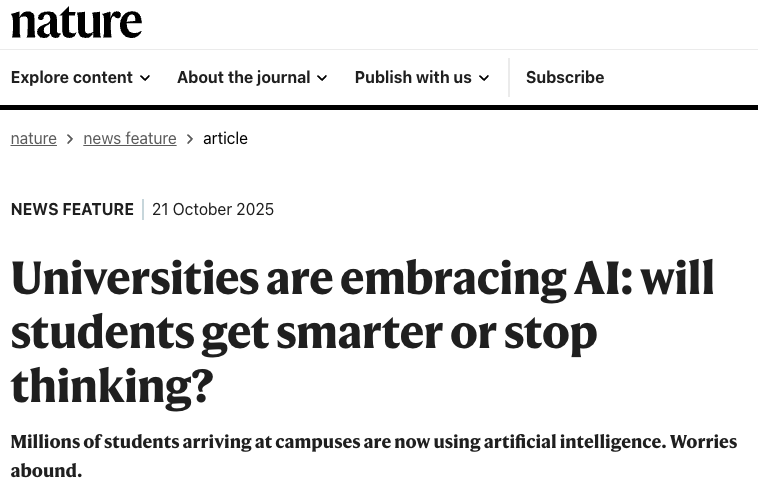Click the vertical divider left of Subscribe
Viewport: 758px width, 498px height.
point(509,77)
